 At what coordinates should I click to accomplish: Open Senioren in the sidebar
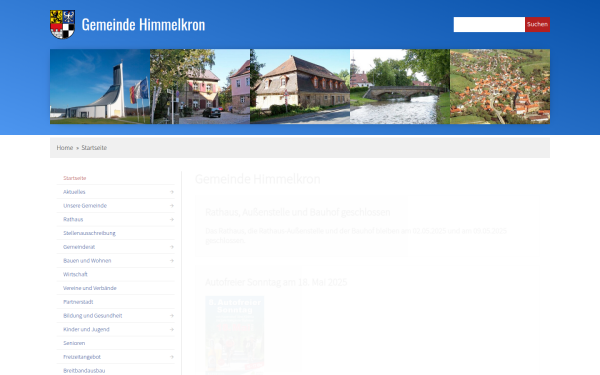tap(74, 343)
